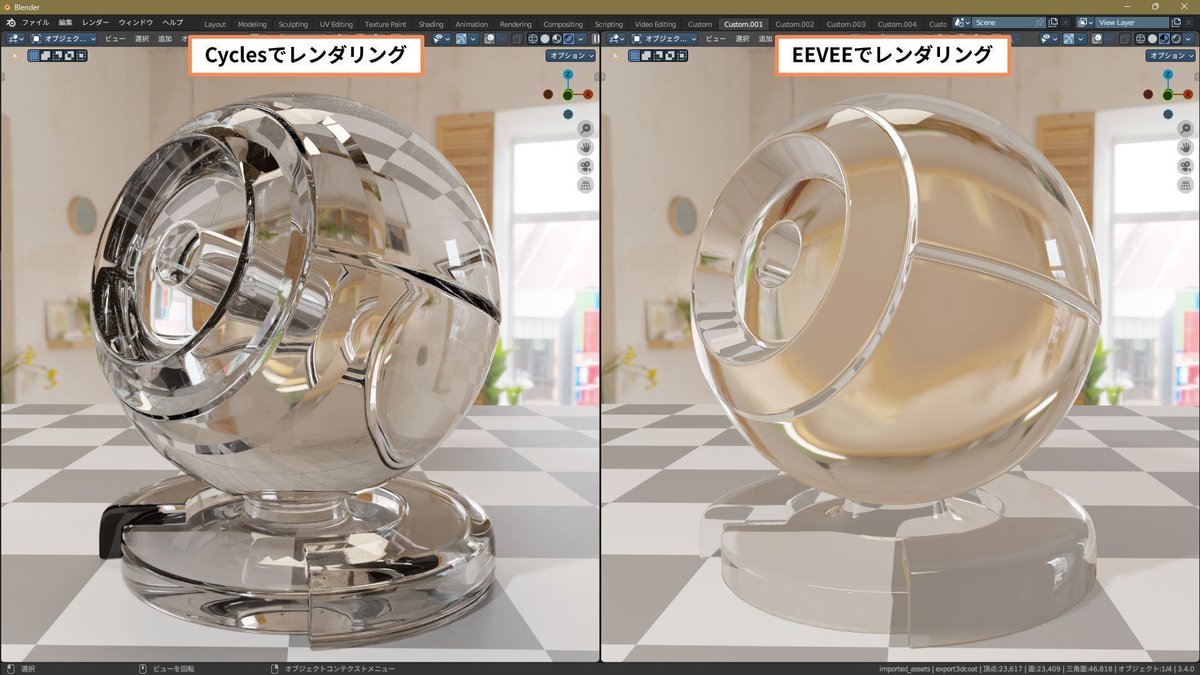Click pan view hand icon in EEVEE viewport
Image resolution: width=1200 pixels, height=675 pixels.
point(1185,147)
